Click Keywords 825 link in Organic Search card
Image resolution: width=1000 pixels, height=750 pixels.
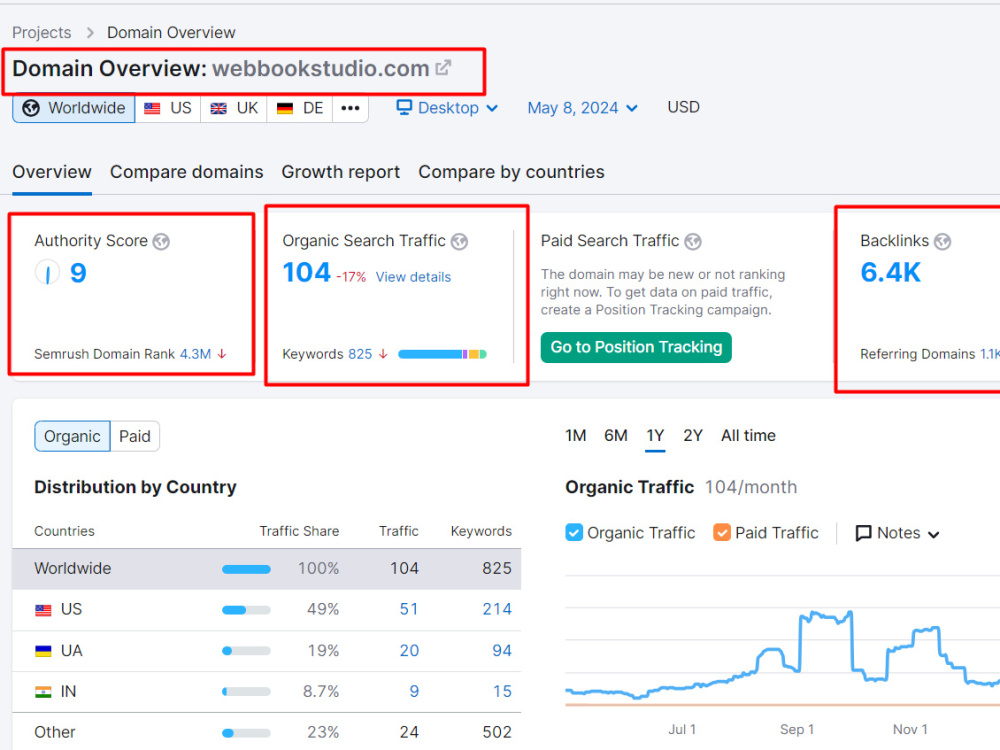click(x=360, y=354)
